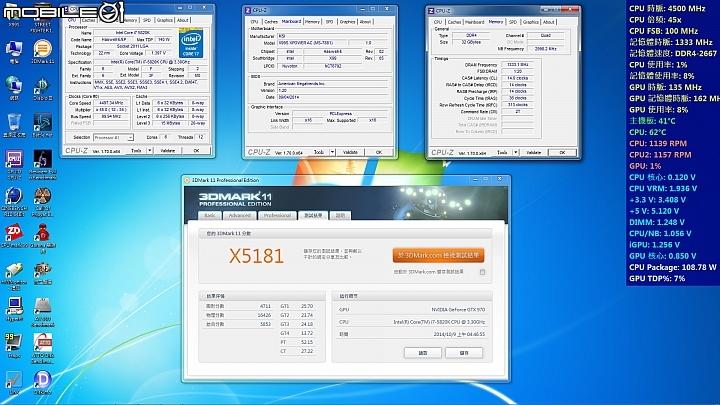
Task: Open the Basic tab in 3DMark 11
Action: pyautogui.click(x=210, y=215)
